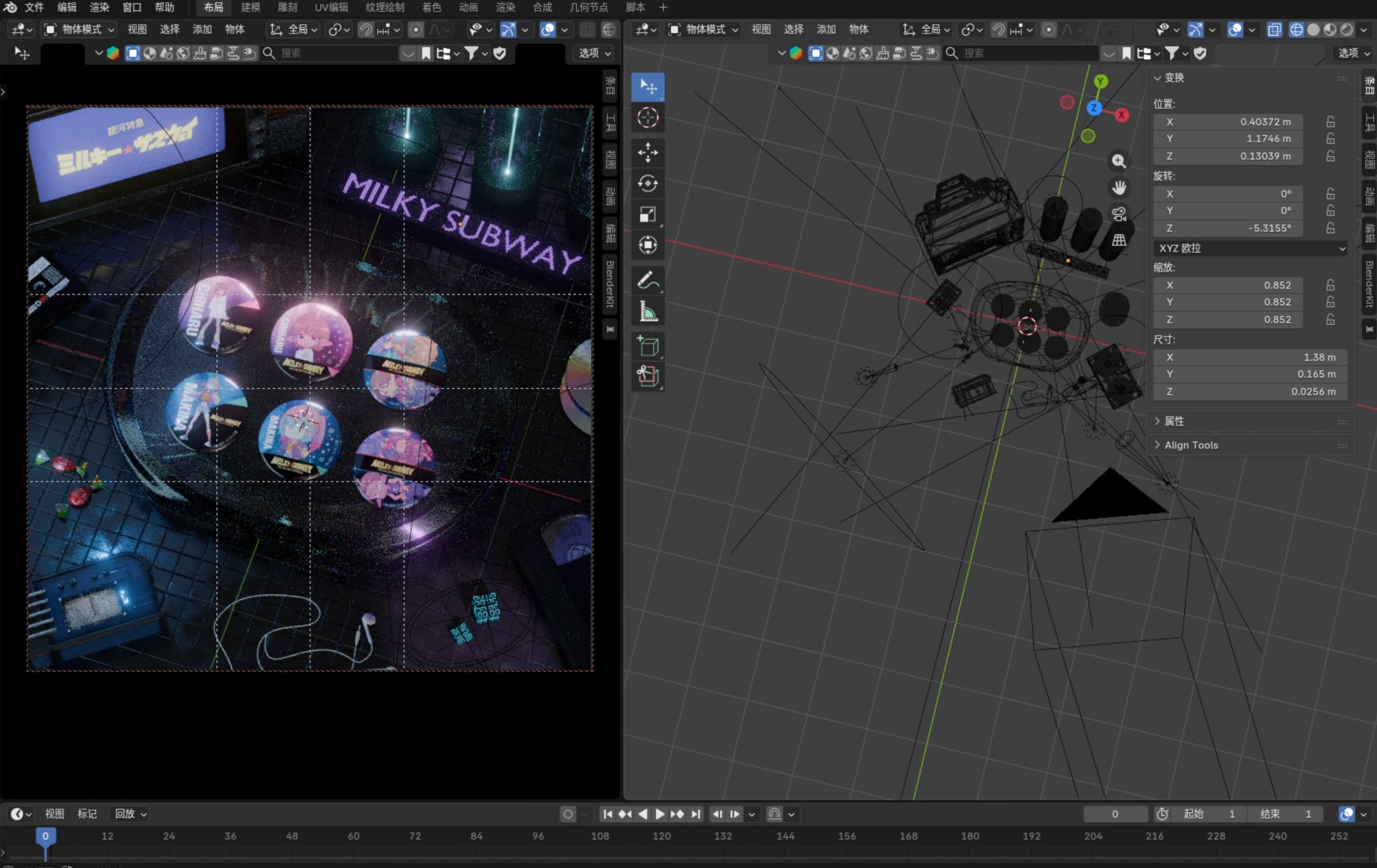Click the zoom magnifier icon in right viewport
The height and width of the screenshot is (868, 1377).
pyautogui.click(x=1119, y=161)
